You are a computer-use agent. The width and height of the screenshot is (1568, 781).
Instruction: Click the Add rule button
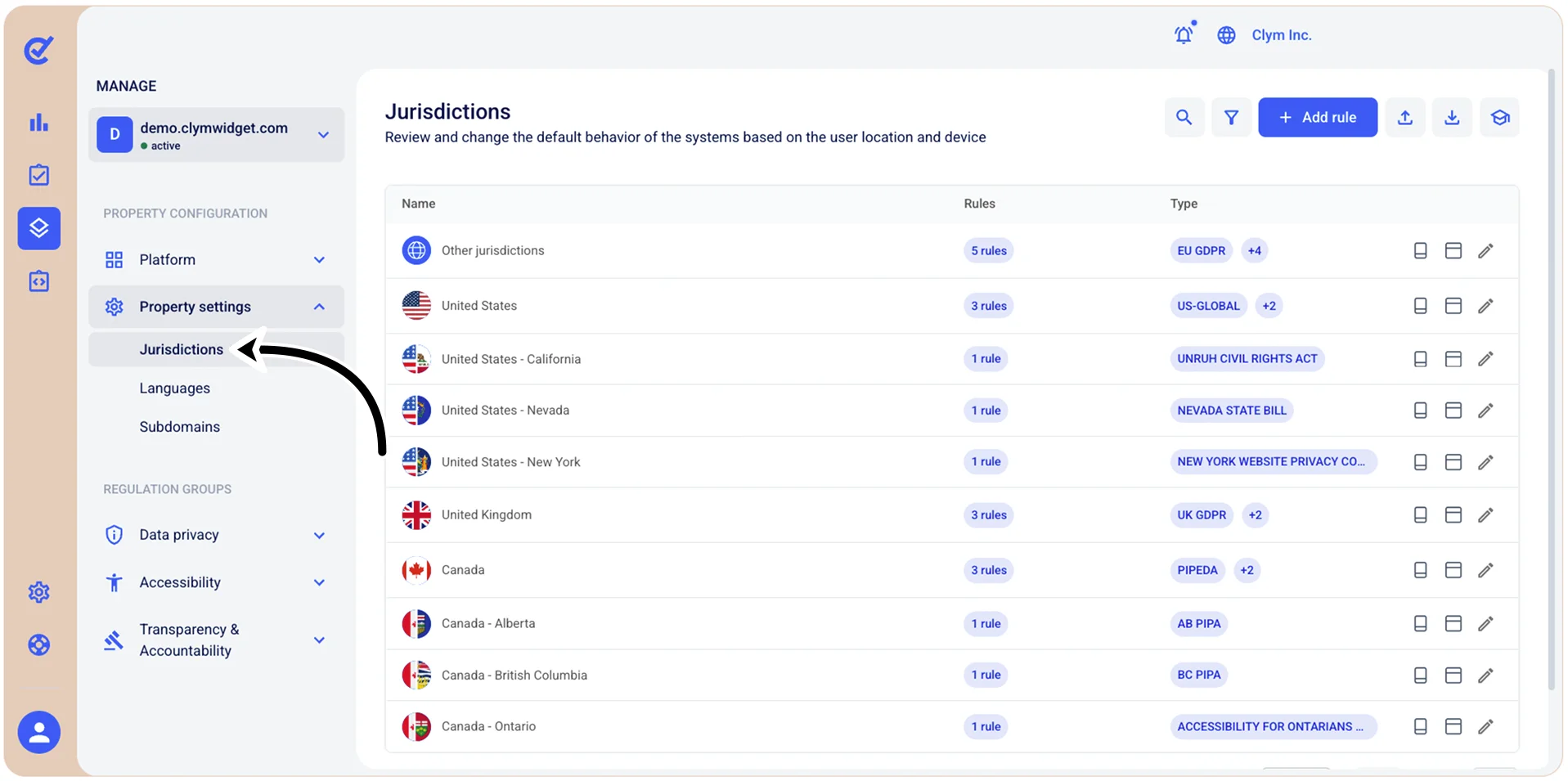(1317, 117)
